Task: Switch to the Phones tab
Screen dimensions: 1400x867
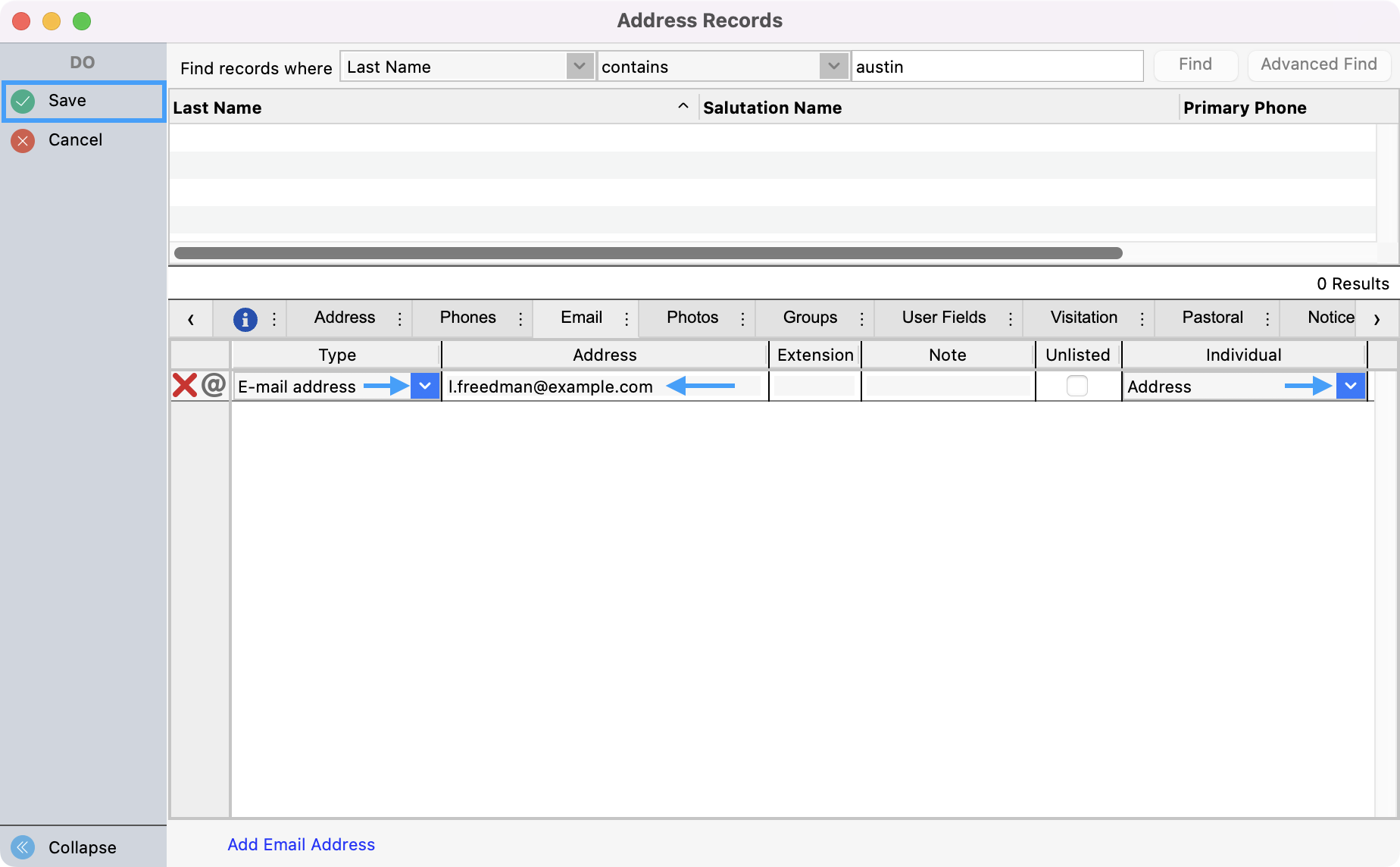Action: [x=467, y=318]
